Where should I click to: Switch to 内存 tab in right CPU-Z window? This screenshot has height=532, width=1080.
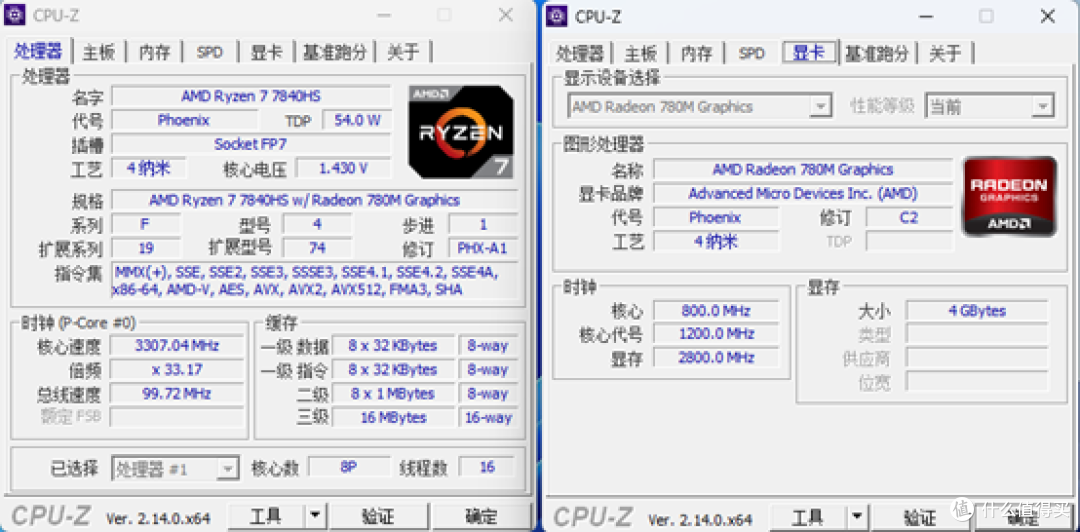(x=696, y=54)
